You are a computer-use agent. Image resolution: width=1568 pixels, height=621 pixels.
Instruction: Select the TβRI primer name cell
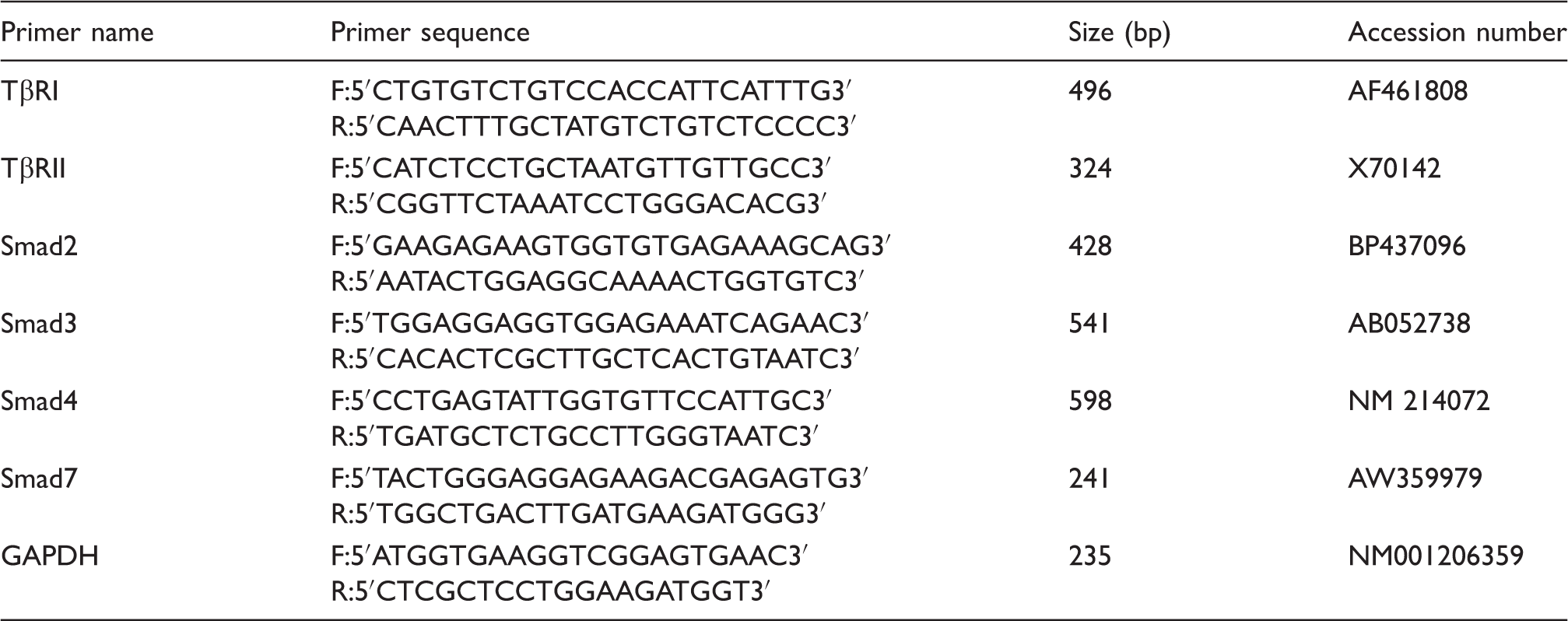coord(30,92)
